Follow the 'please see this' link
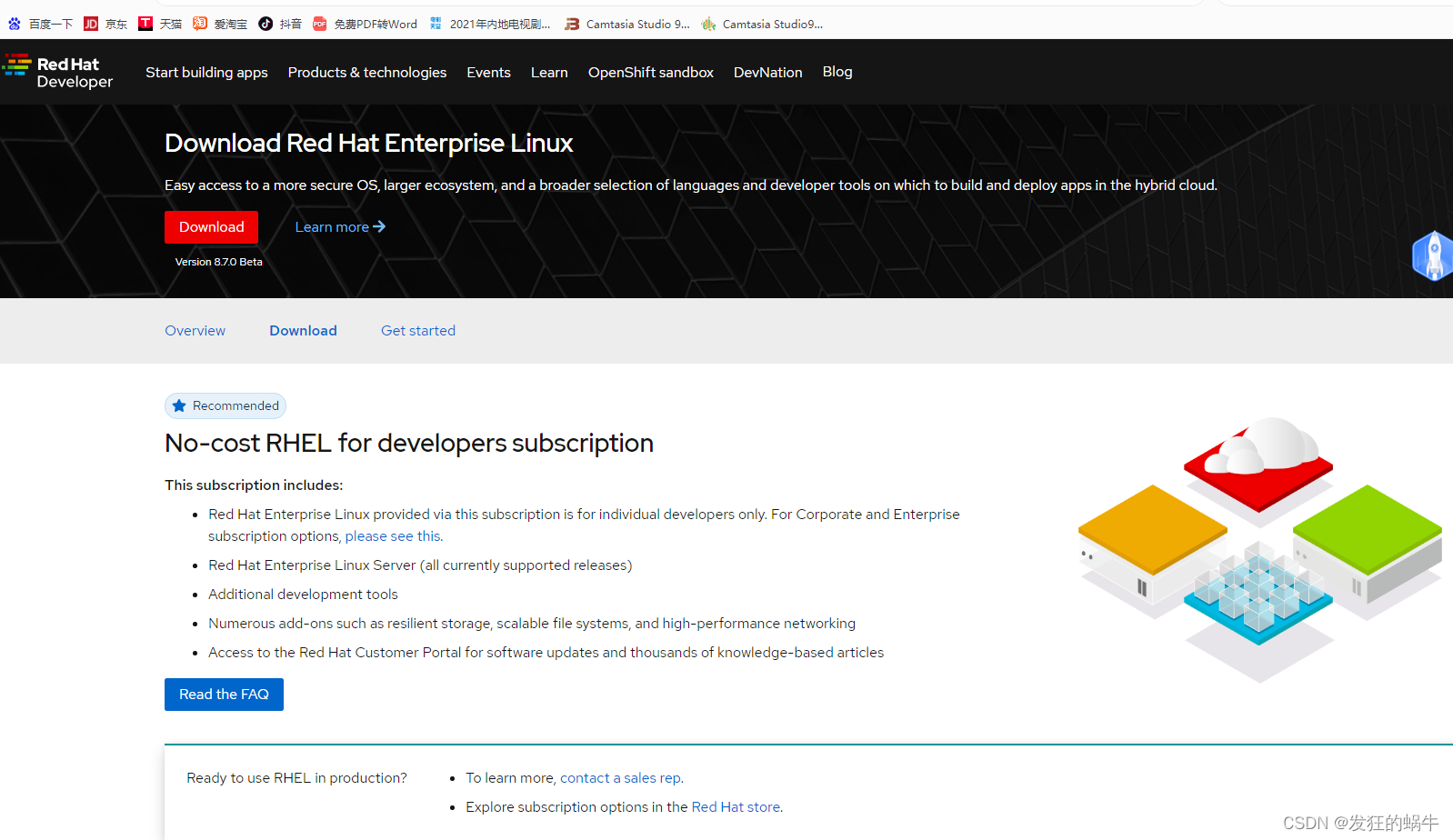 click(393, 536)
